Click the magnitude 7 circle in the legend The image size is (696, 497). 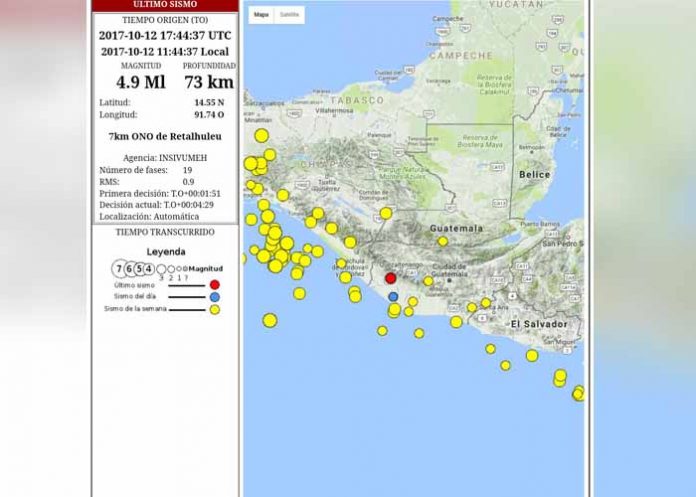120,269
